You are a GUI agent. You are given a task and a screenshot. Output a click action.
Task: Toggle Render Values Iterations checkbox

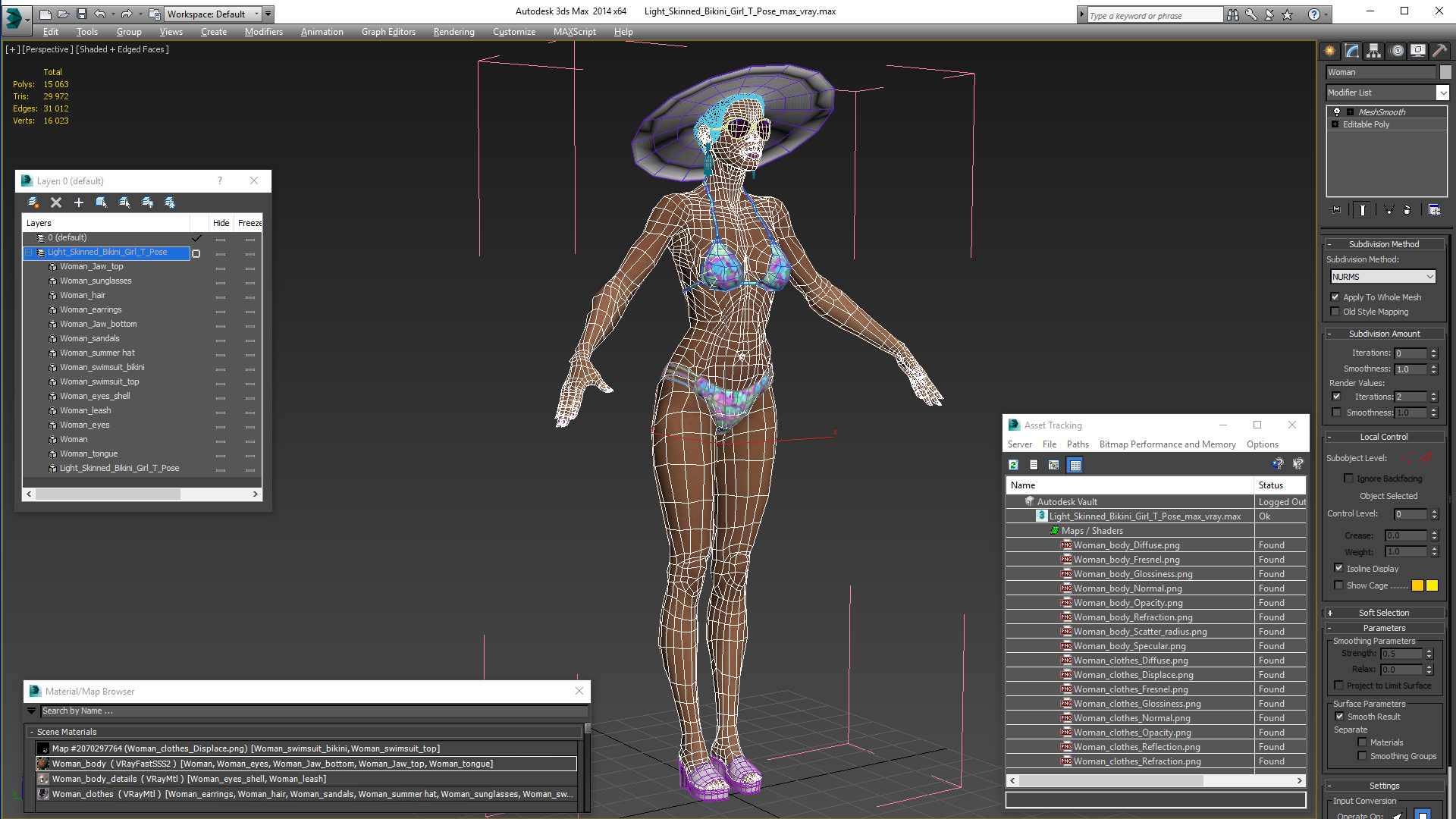pos(1336,397)
